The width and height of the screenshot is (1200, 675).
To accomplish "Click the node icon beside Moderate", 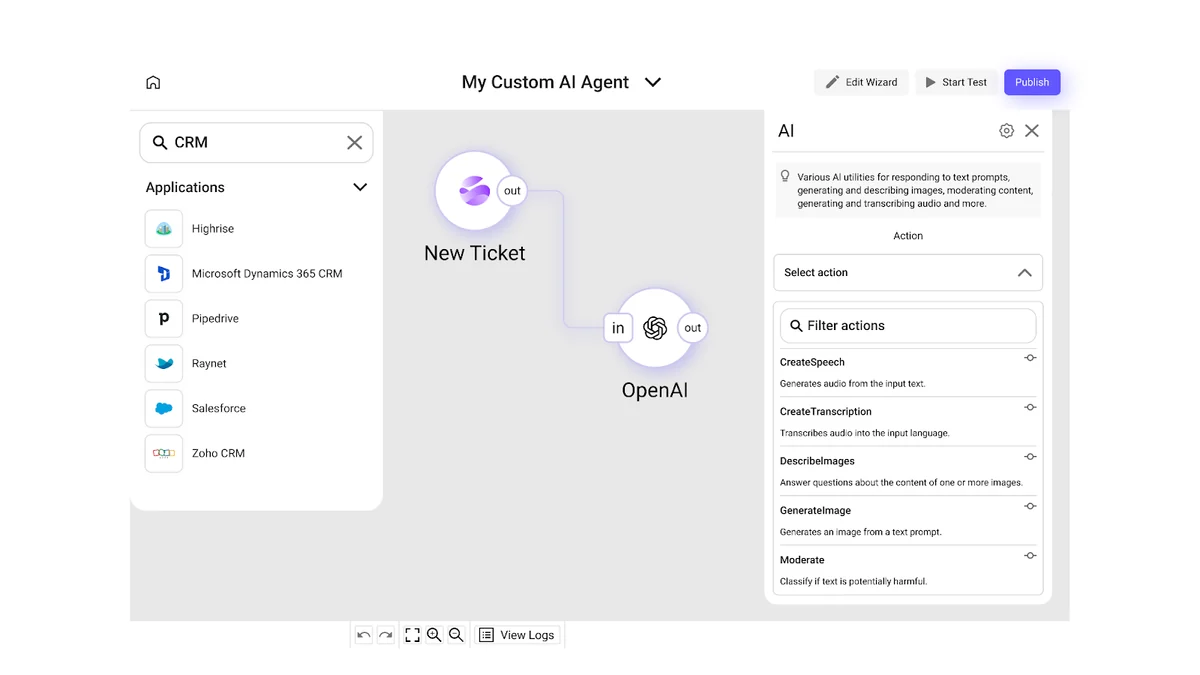I will point(1030,556).
